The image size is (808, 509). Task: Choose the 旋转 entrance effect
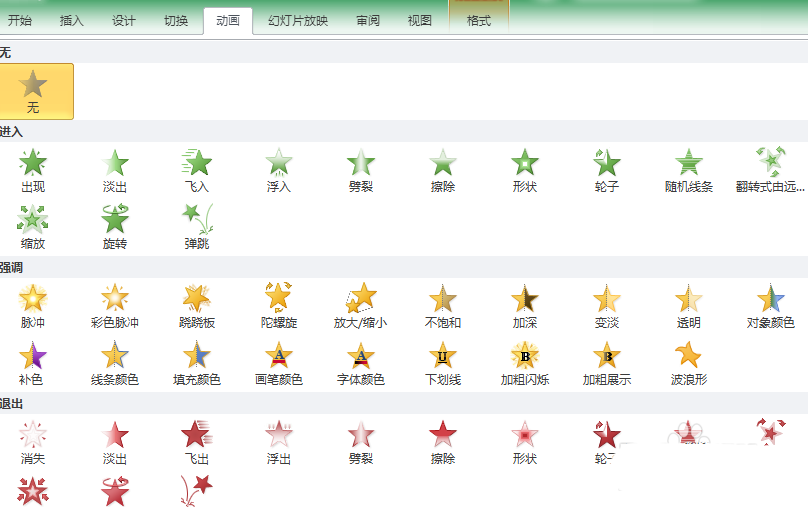[115, 227]
